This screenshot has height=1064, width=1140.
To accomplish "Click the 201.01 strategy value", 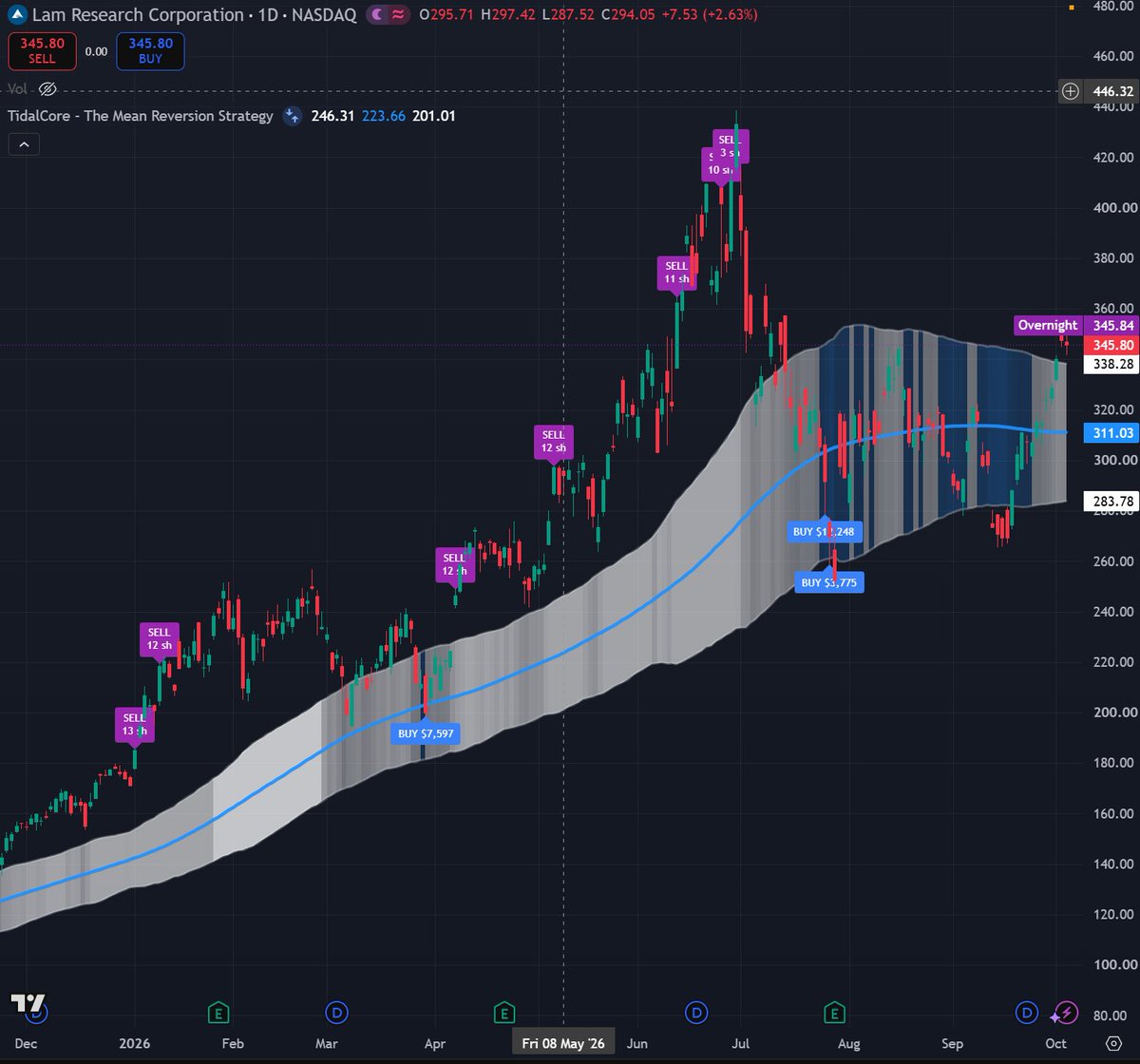I will [x=435, y=116].
